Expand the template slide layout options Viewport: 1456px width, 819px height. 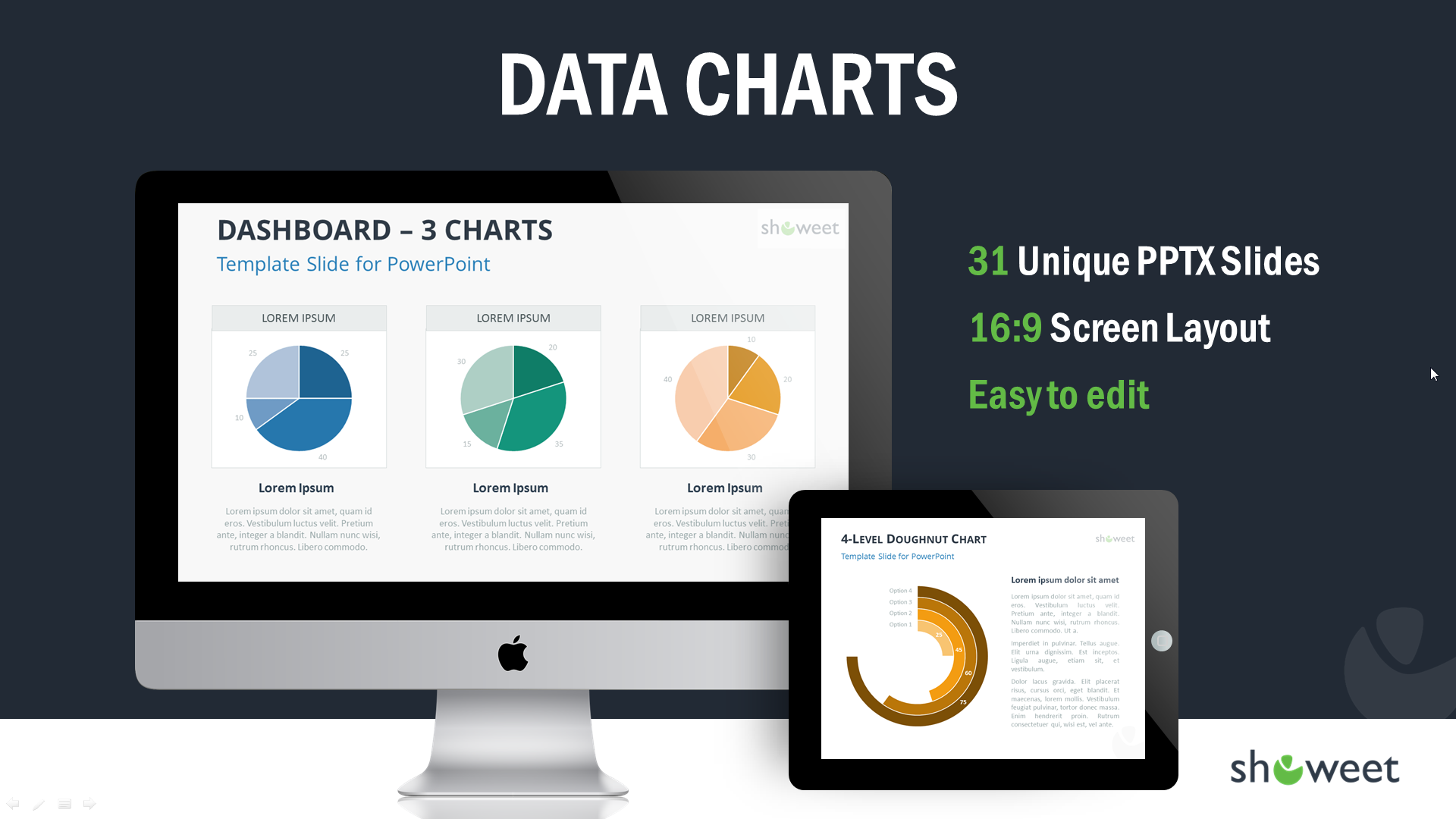tap(64, 803)
